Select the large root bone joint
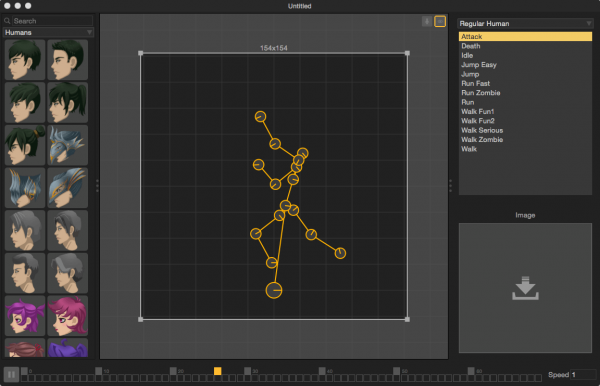600x386 pixels. click(274, 290)
